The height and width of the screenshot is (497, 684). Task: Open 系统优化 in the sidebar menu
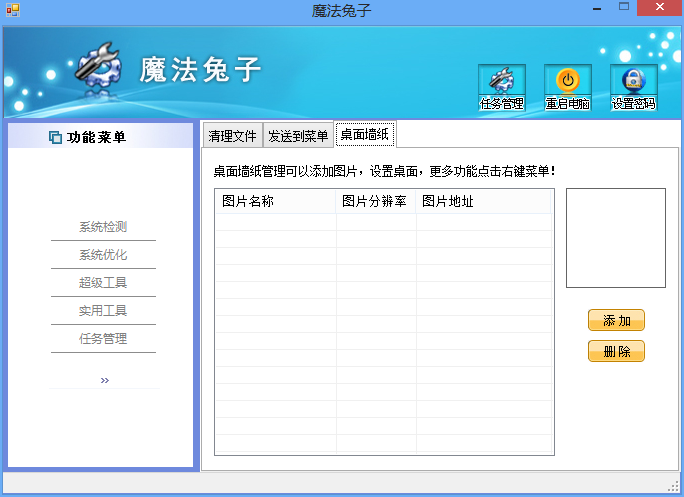[x=103, y=255]
